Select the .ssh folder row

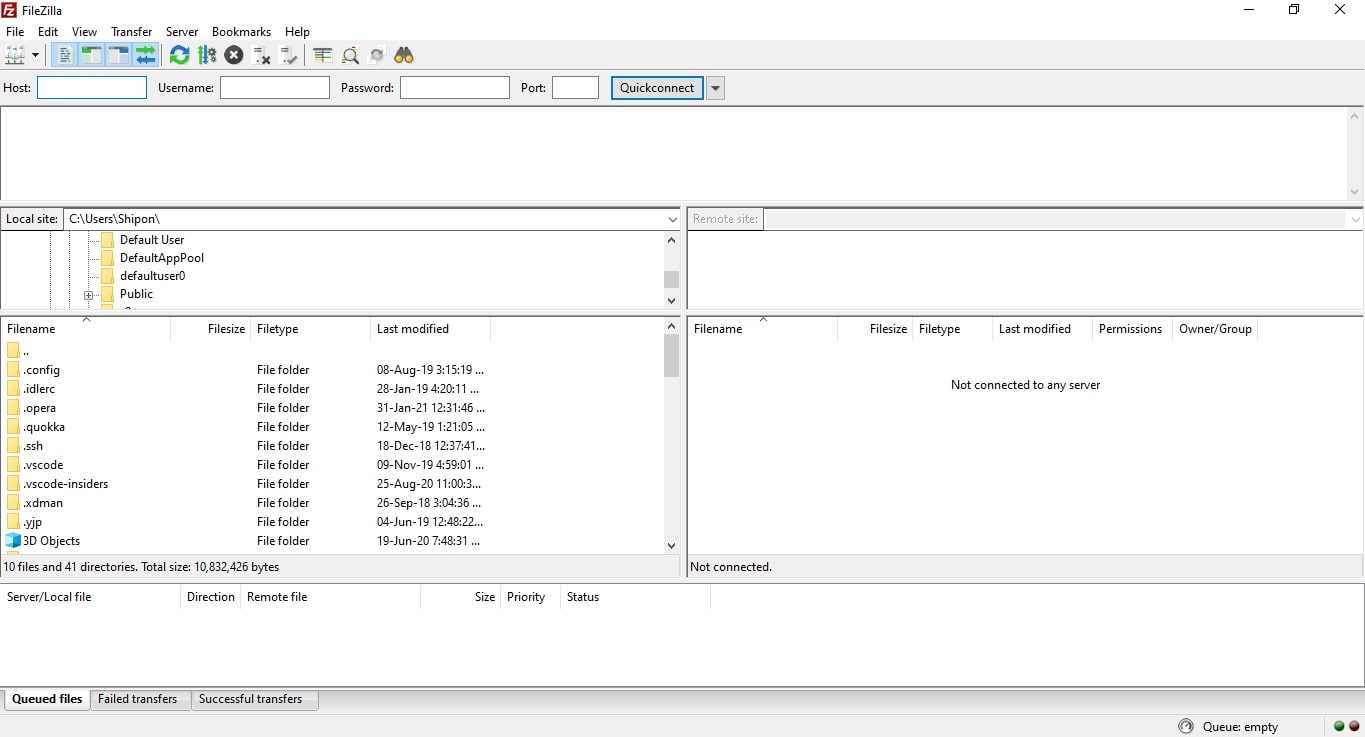pyautogui.click(x=332, y=446)
